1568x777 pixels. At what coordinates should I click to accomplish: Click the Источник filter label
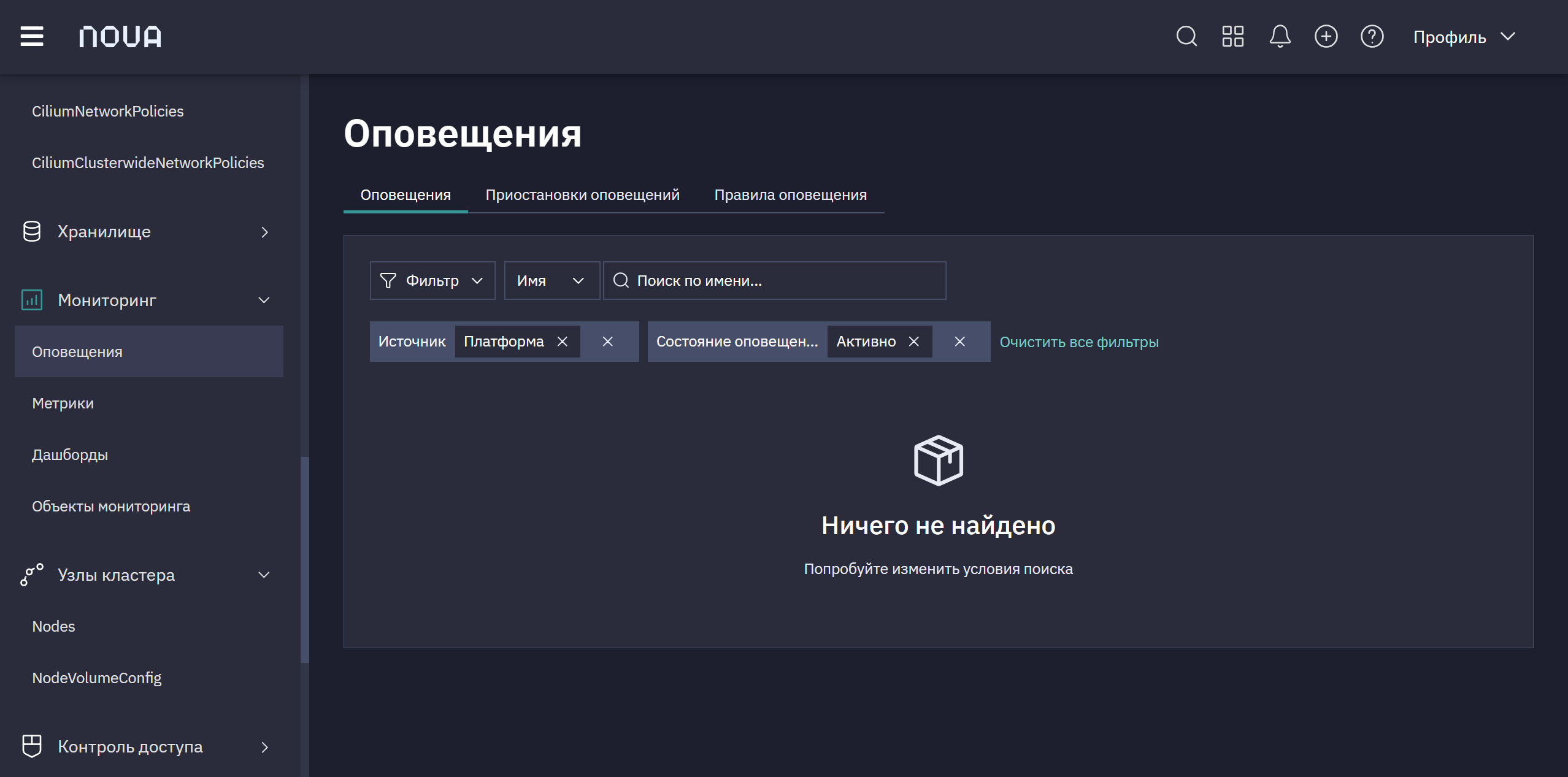pos(412,342)
